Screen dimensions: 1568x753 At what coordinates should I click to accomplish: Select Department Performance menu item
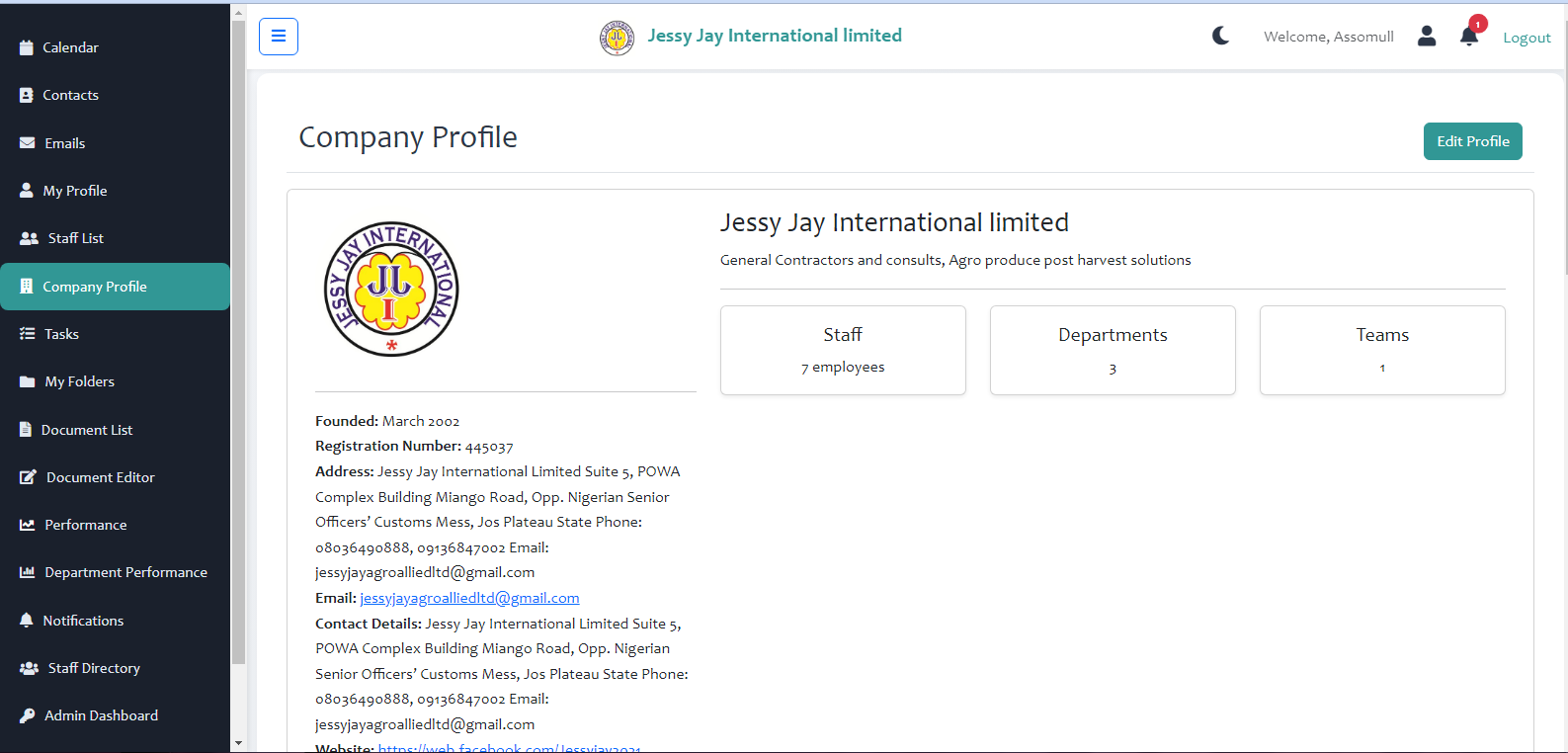coord(125,572)
